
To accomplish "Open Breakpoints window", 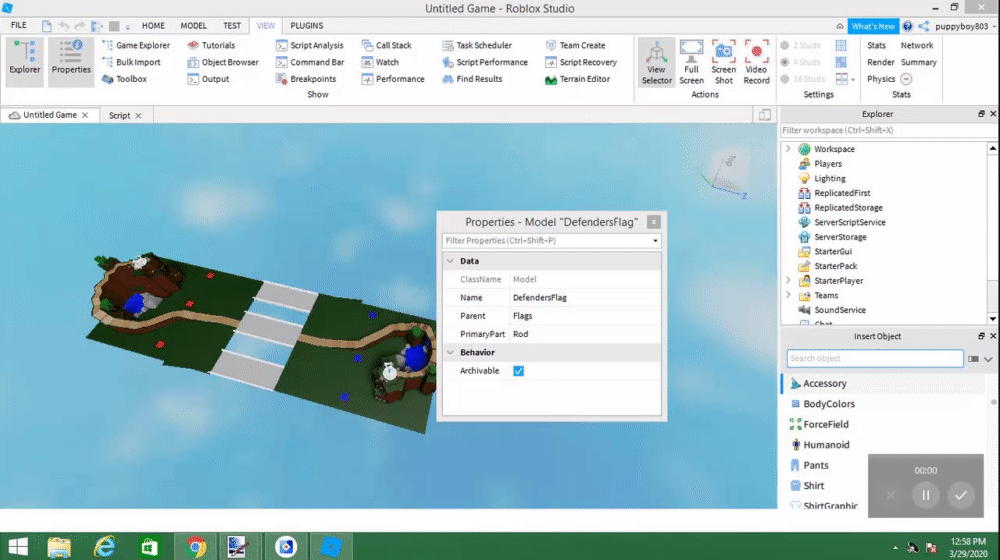I will point(305,79).
